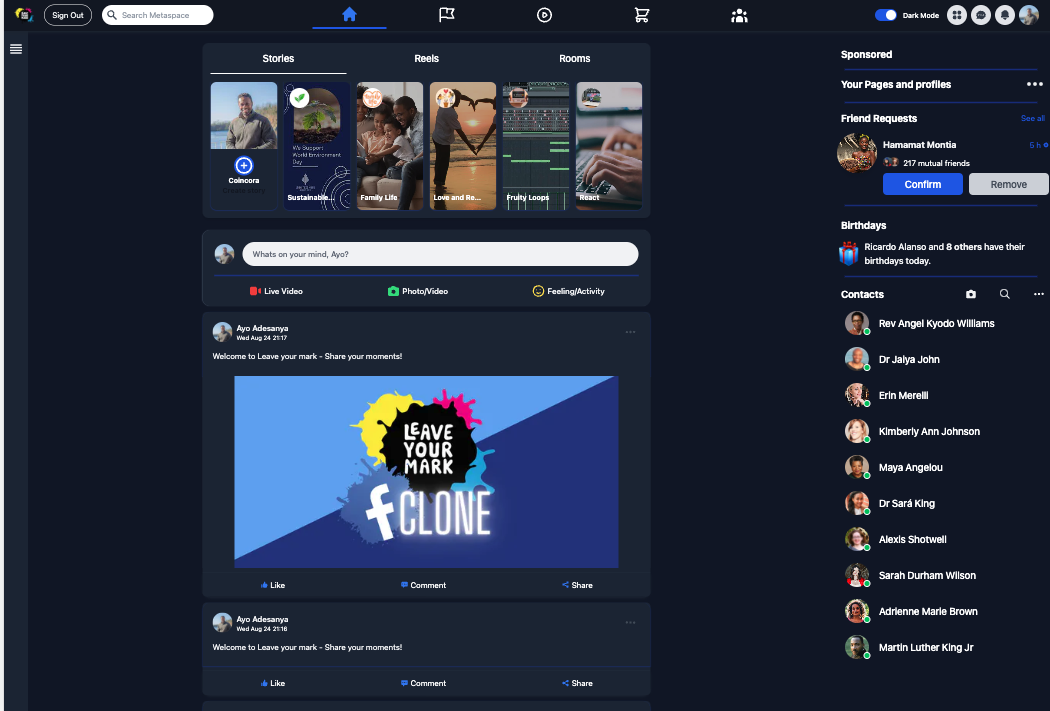
Task: Open Hamamat Montia's profile picture
Action: [x=857, y=153]
